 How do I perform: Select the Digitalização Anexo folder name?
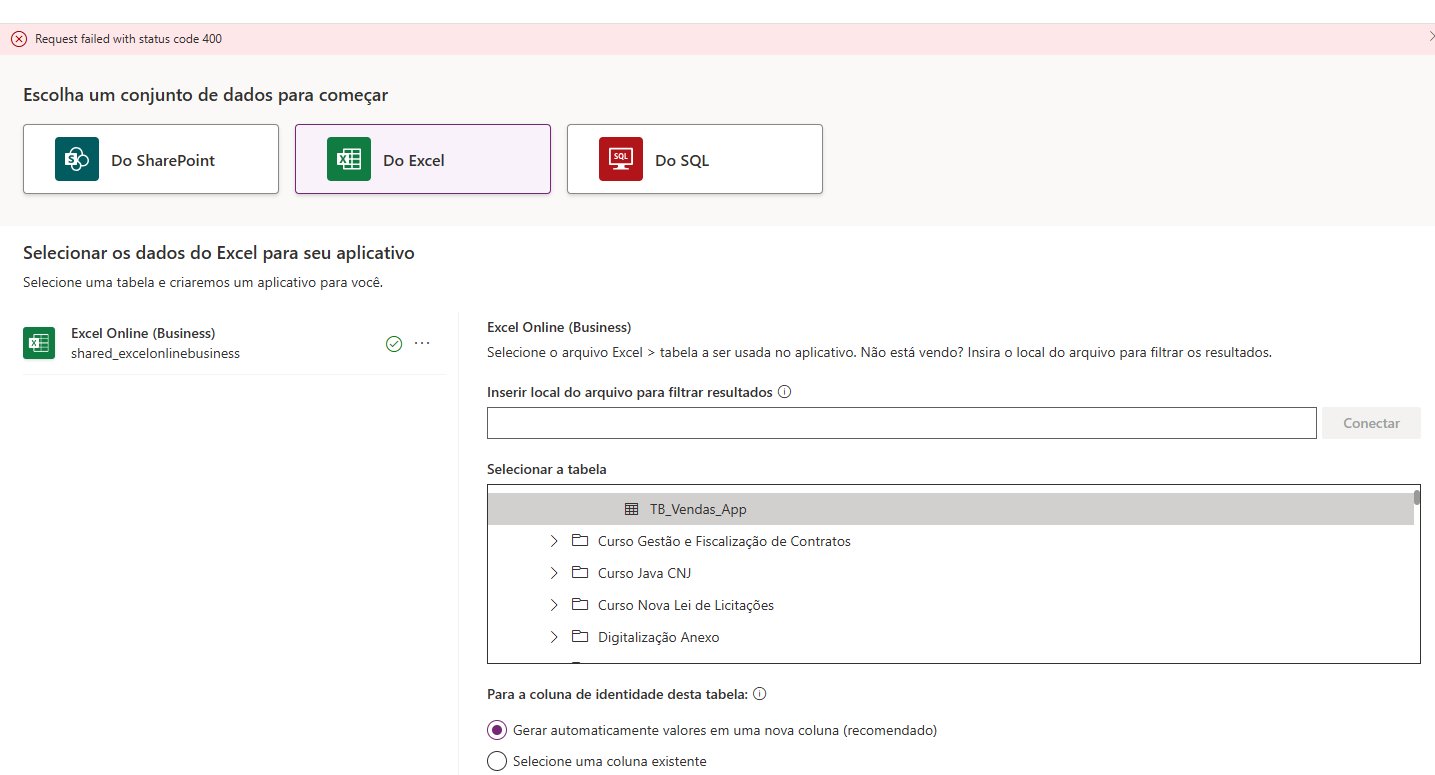(x=658, y=637)
